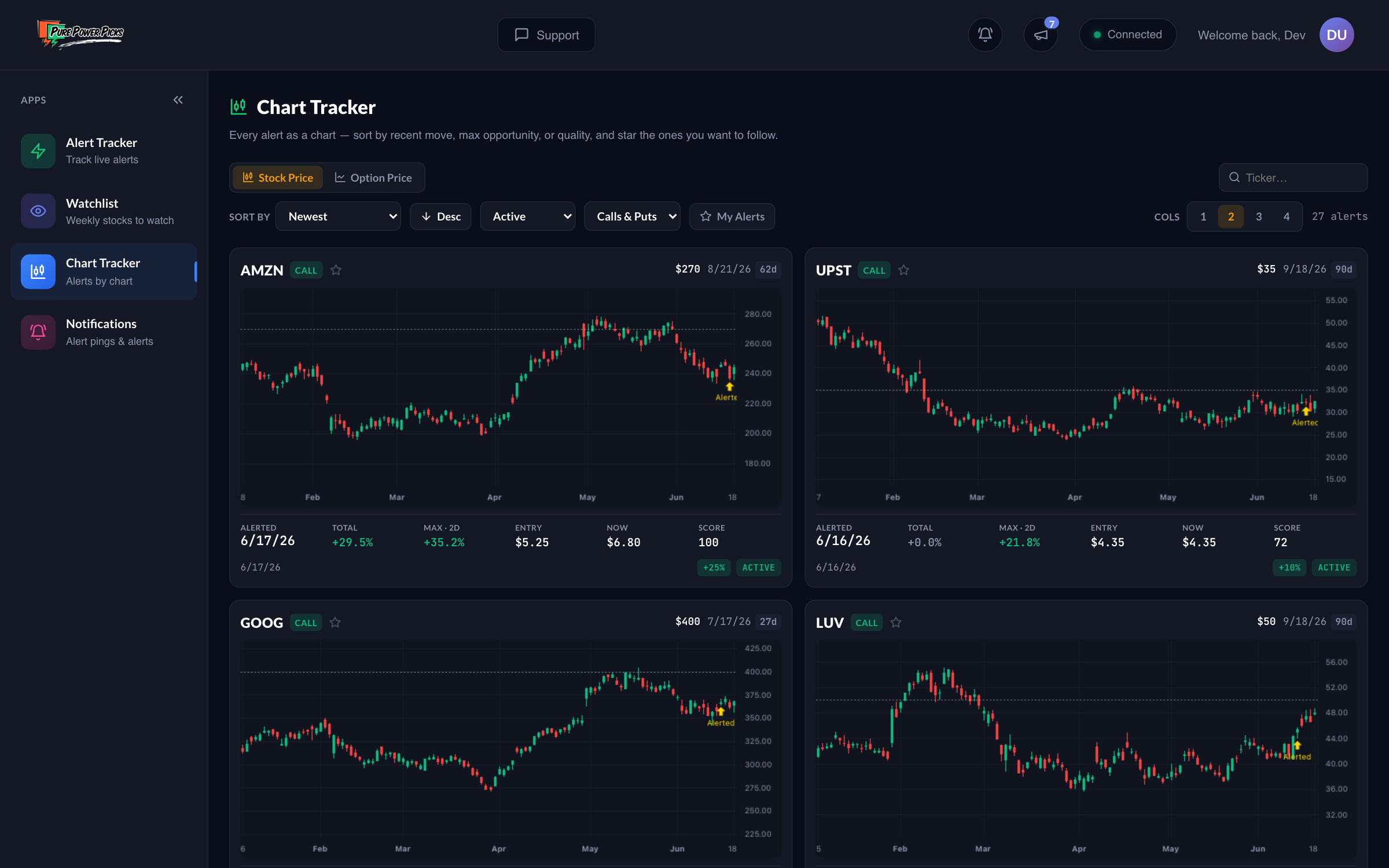Click GOOG CALL badge
1389x868 pixels.
[x=306, y=623]
